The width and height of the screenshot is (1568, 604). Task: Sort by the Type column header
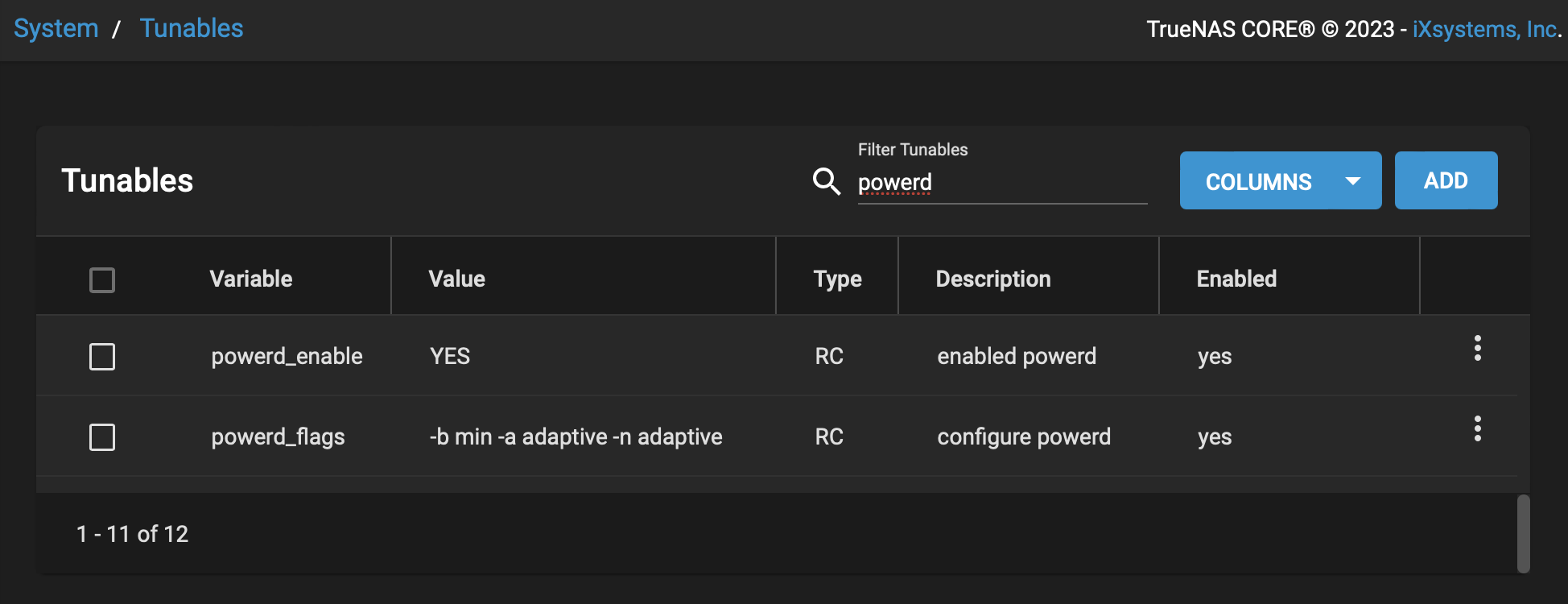pos(837,279)
